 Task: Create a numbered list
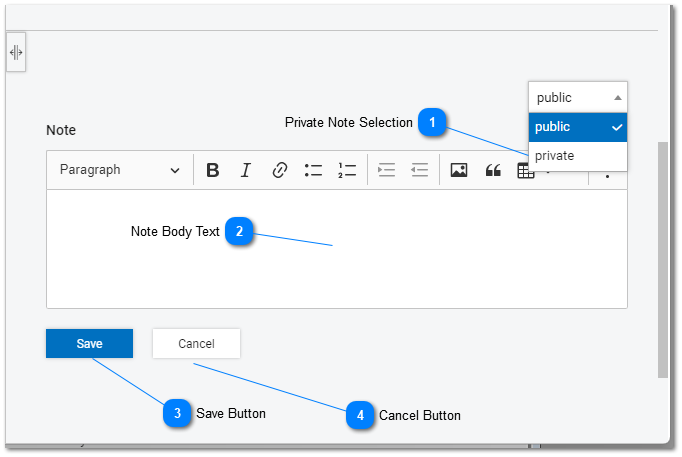pyautogui.click(x=347, y=170)
